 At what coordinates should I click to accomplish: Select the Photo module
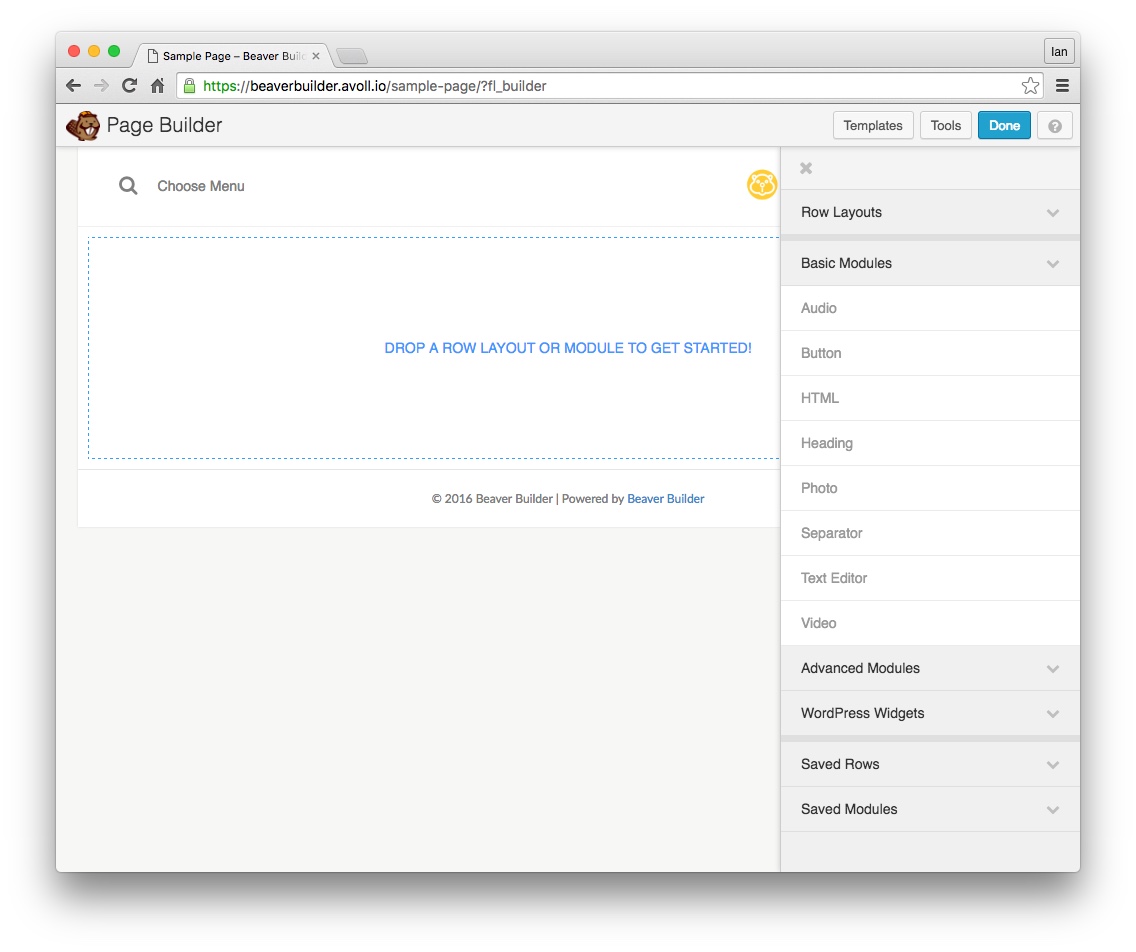coord(930,488)
